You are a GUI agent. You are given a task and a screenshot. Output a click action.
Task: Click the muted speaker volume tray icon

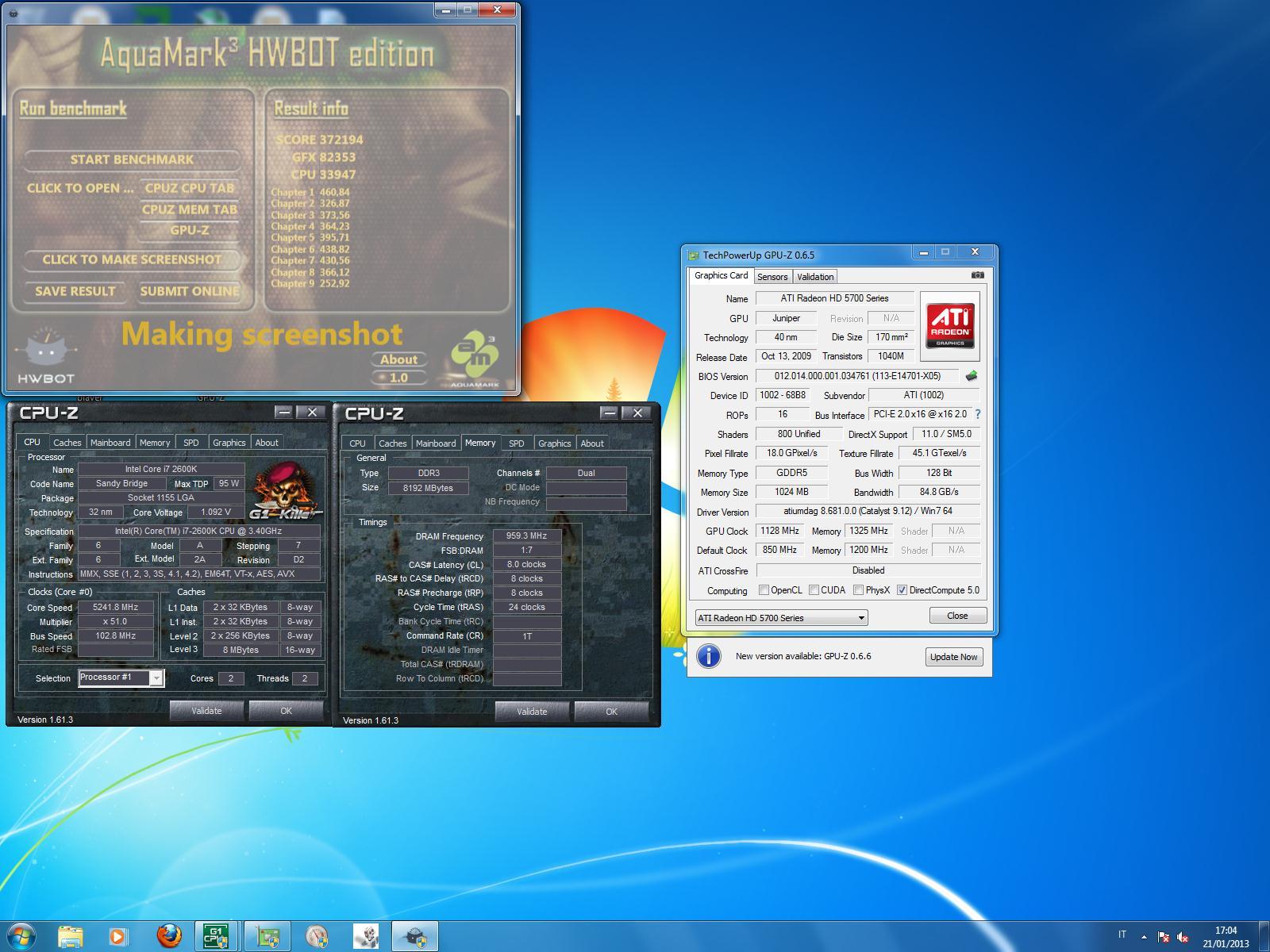(1183, 936)
